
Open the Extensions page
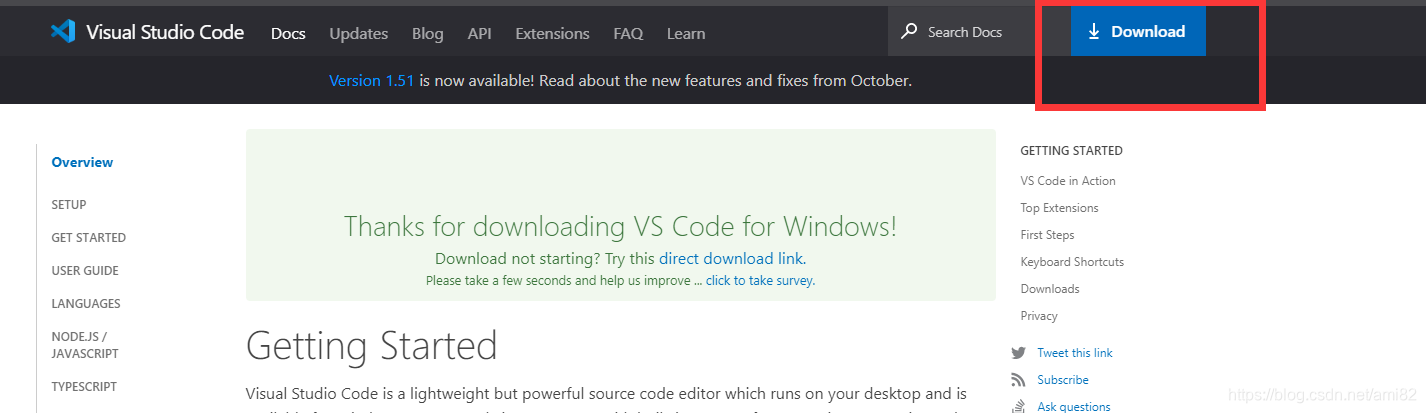(x=552, y=33)
